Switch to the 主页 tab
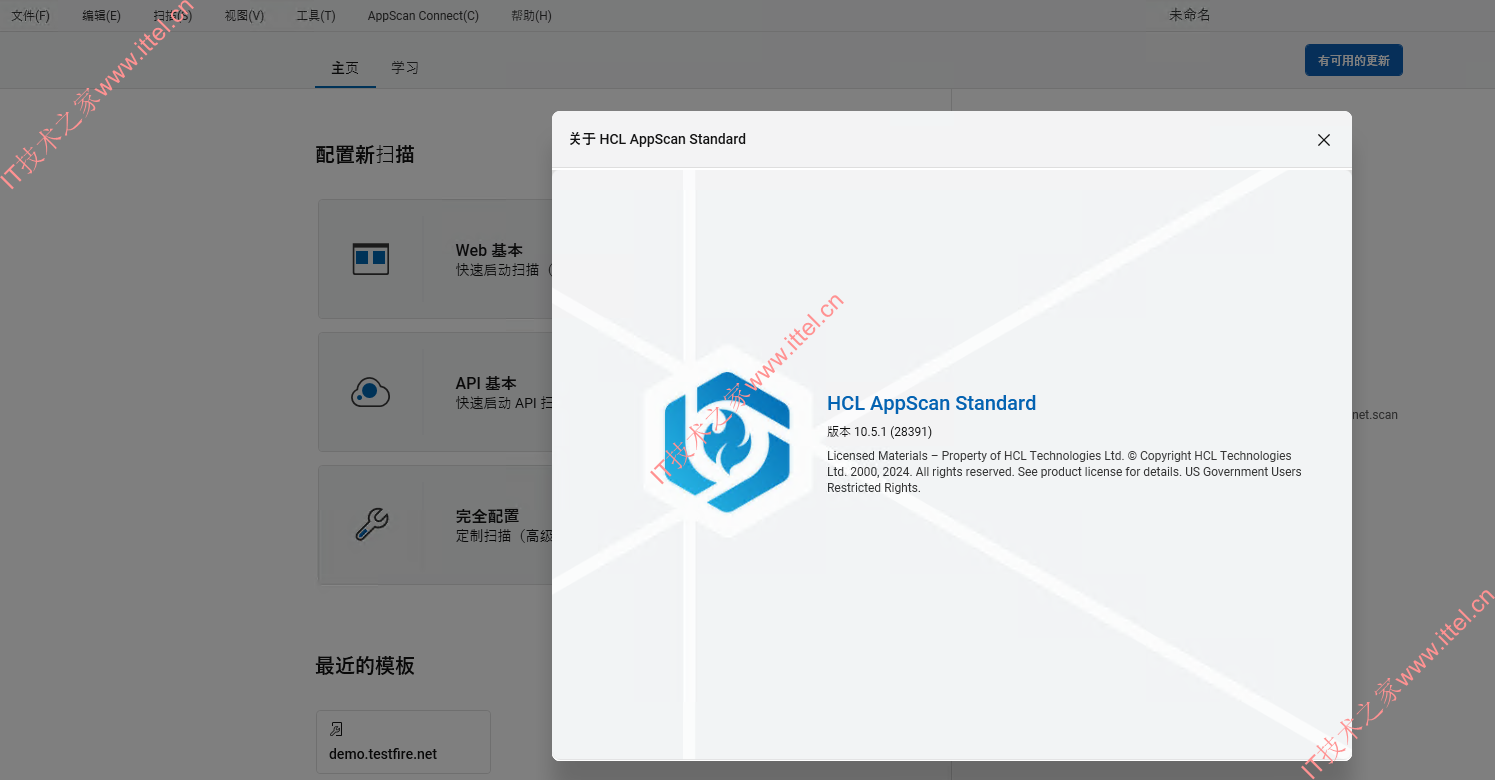Screen dimensions: 1495x780 point(345,68)
